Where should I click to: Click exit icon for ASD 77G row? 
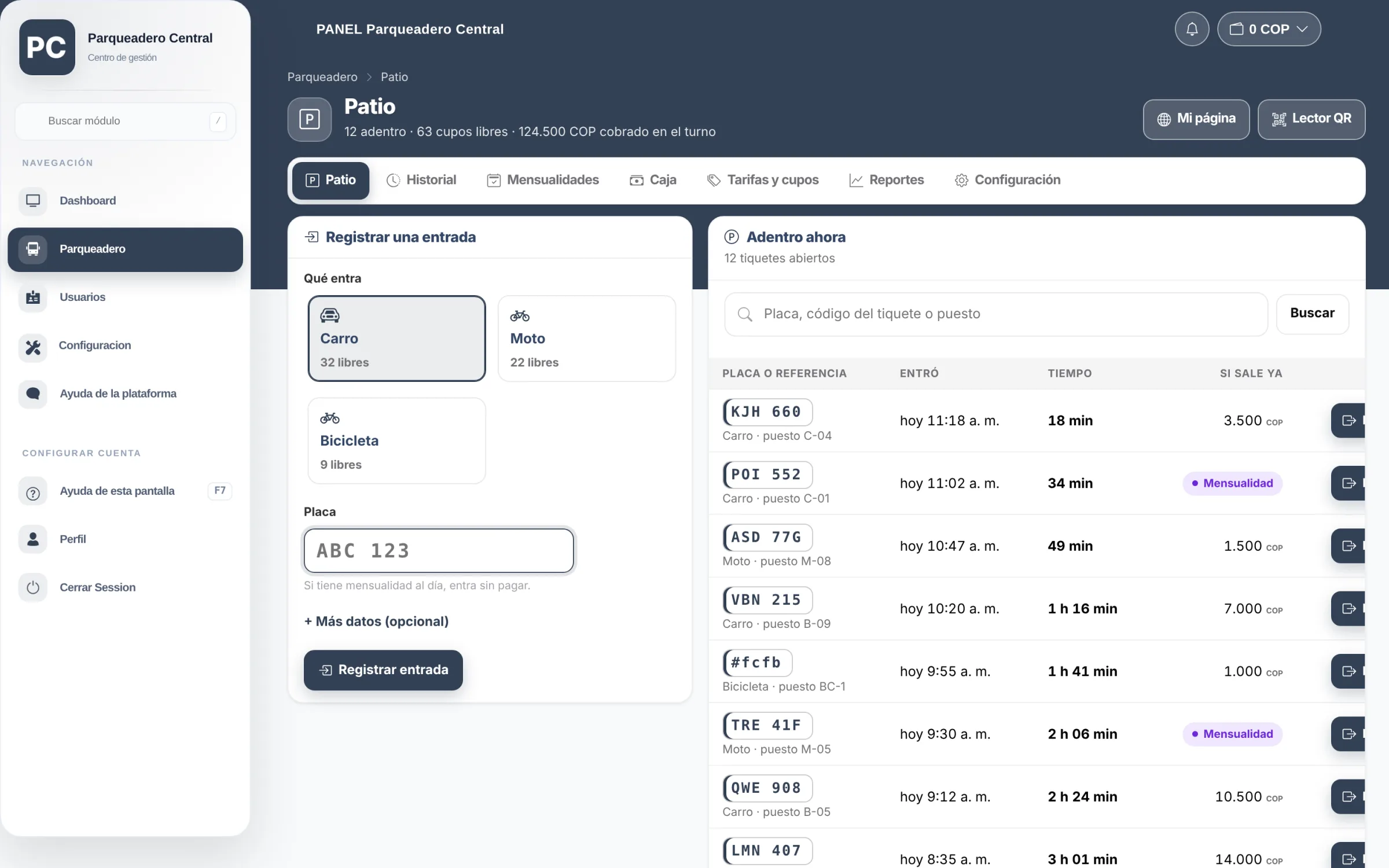(1348, 546)
